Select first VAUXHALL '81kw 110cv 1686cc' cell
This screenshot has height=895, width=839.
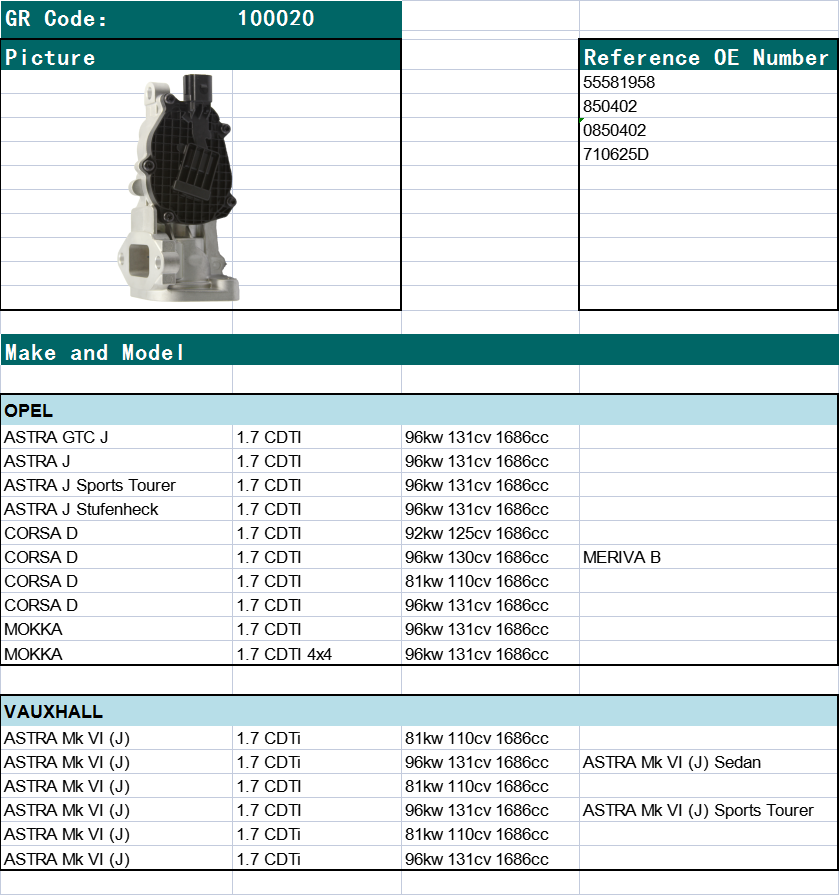point(490,738)
